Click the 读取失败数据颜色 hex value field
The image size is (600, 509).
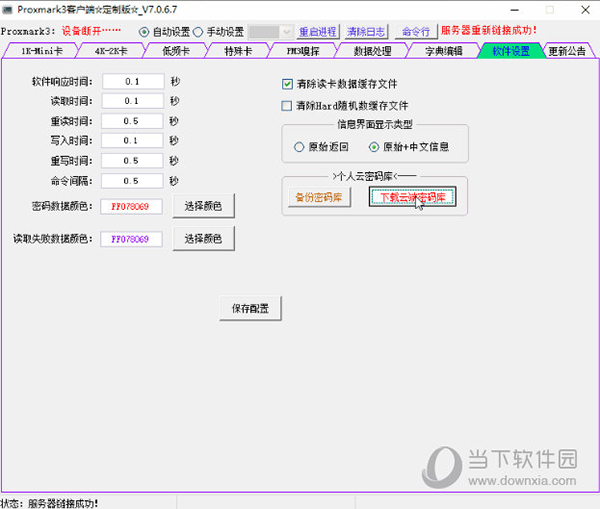pyautogui.click(x=131, y=239)
